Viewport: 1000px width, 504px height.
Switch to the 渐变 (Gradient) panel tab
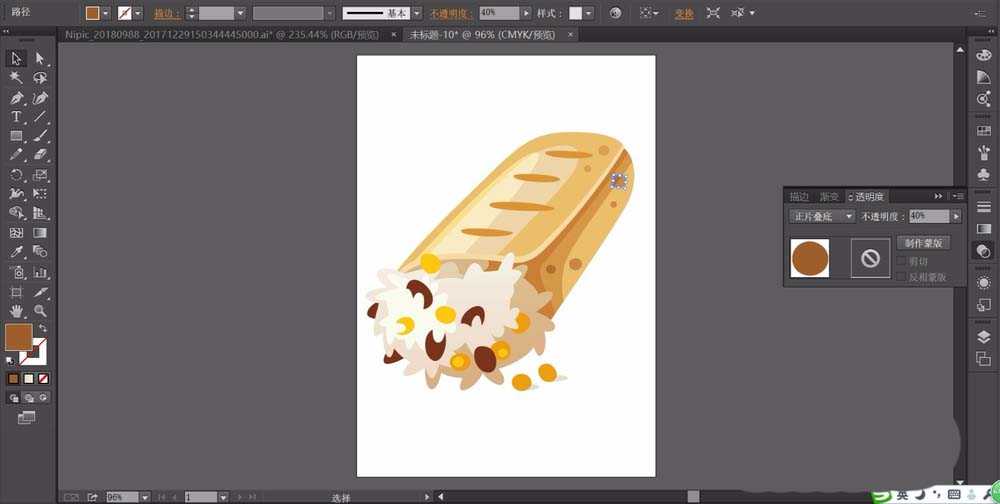829,197
